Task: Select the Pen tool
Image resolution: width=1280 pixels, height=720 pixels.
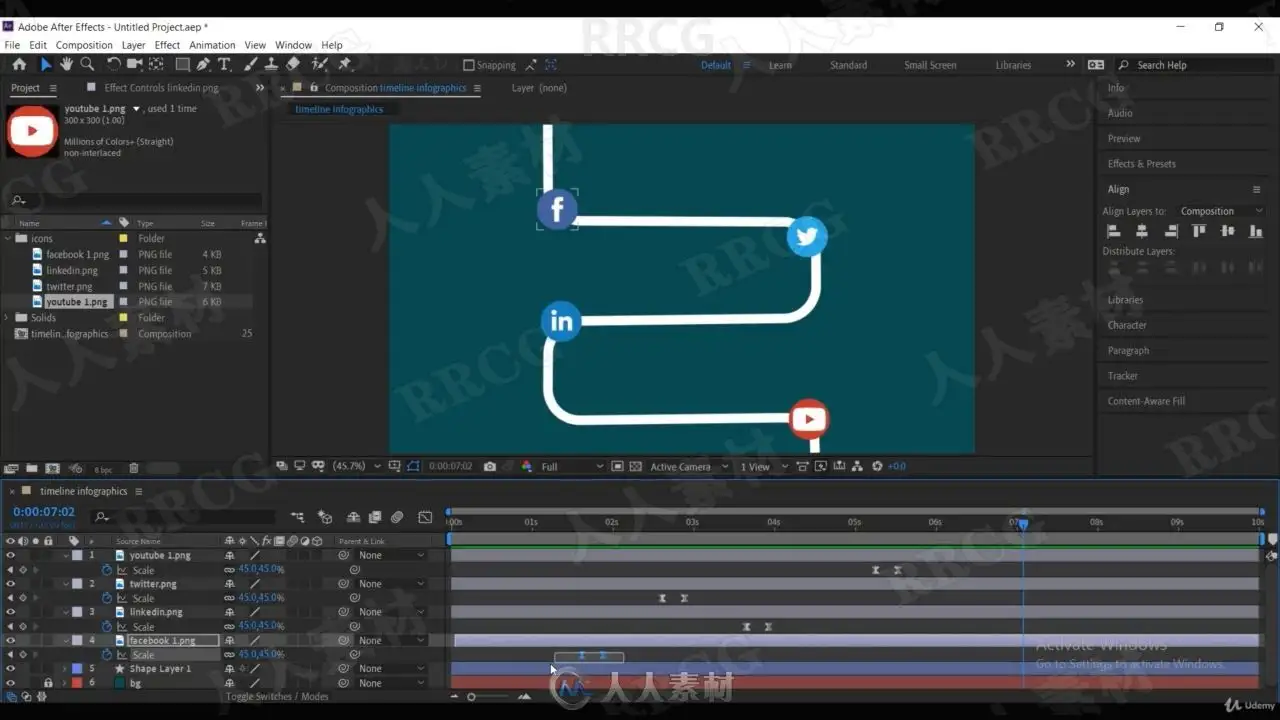Action: coord(203,64)
